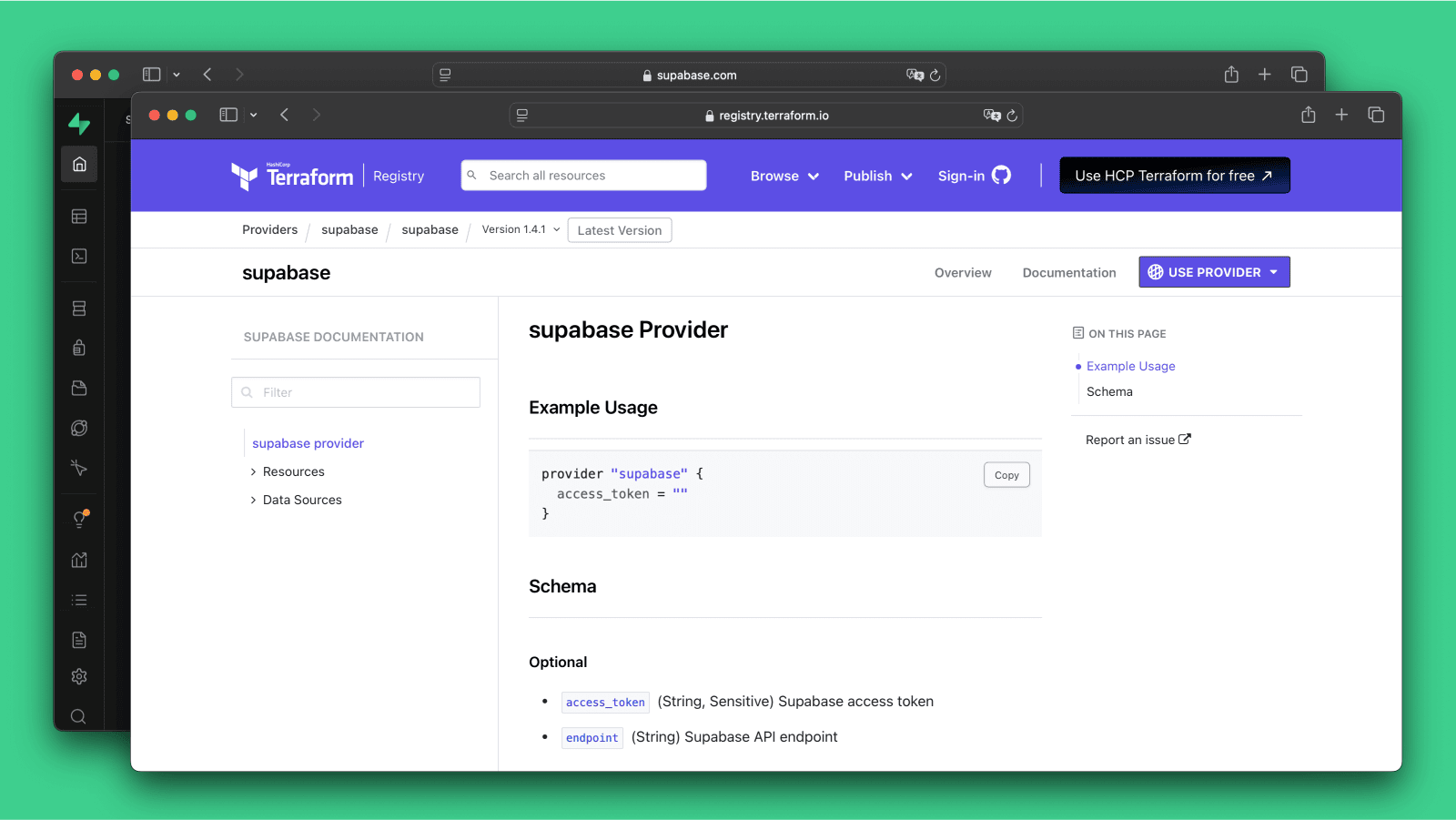The image size is (1456, 820).
Task: Copy the provider code snippet
Action: (1006, 475)
